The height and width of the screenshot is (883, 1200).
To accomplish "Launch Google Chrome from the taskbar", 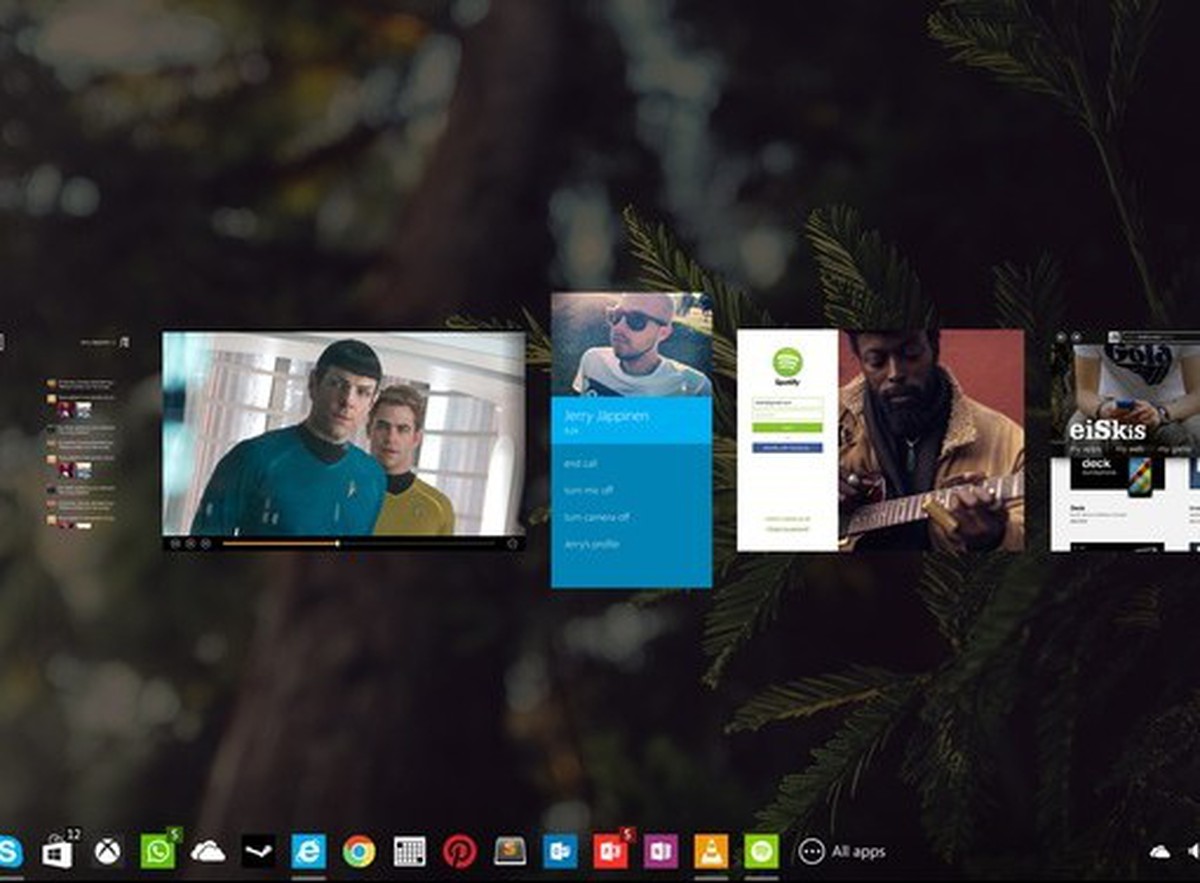I will pos(359,852).
